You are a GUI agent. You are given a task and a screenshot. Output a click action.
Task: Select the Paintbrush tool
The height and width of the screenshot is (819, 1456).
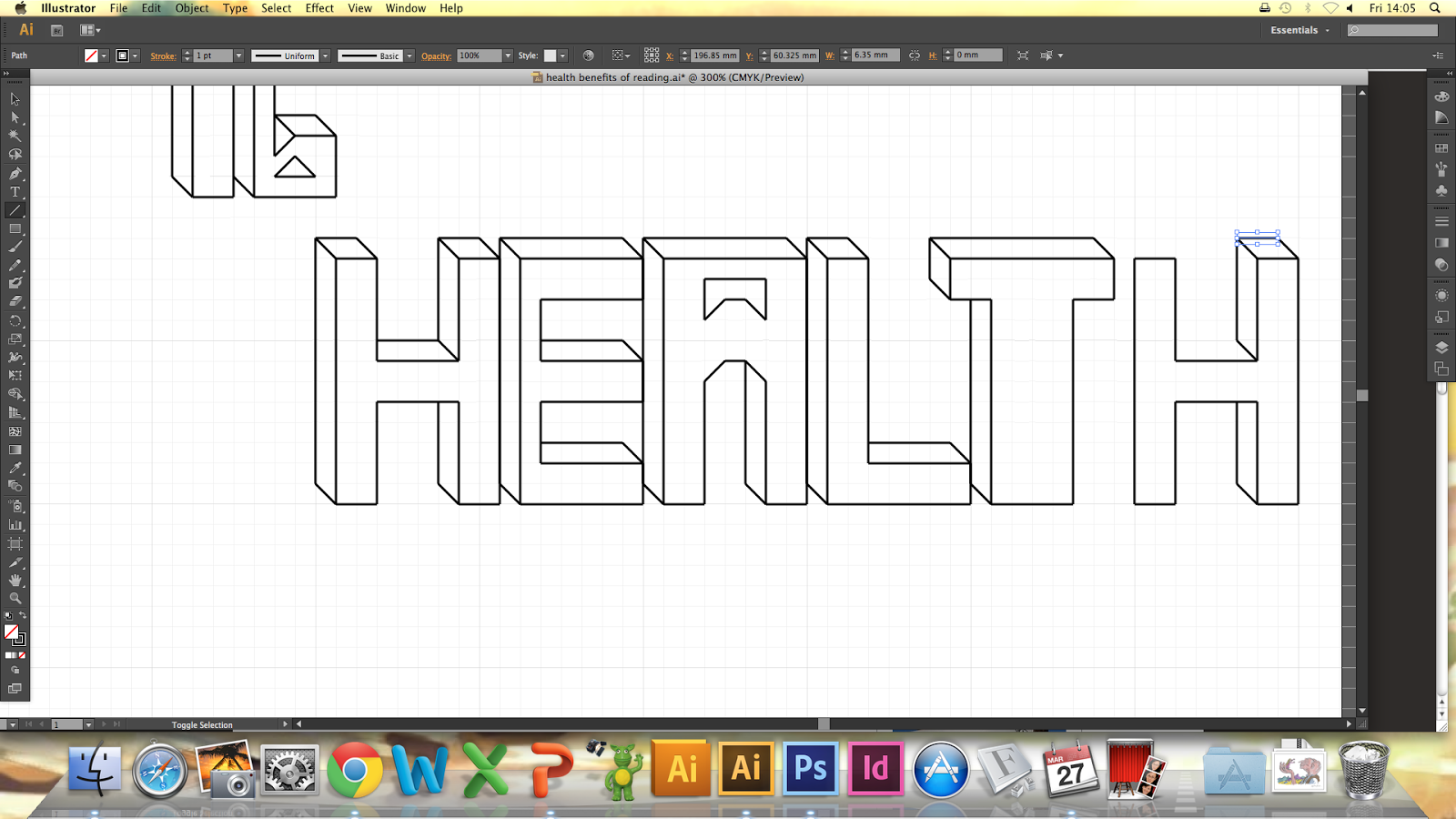[15, 247]
